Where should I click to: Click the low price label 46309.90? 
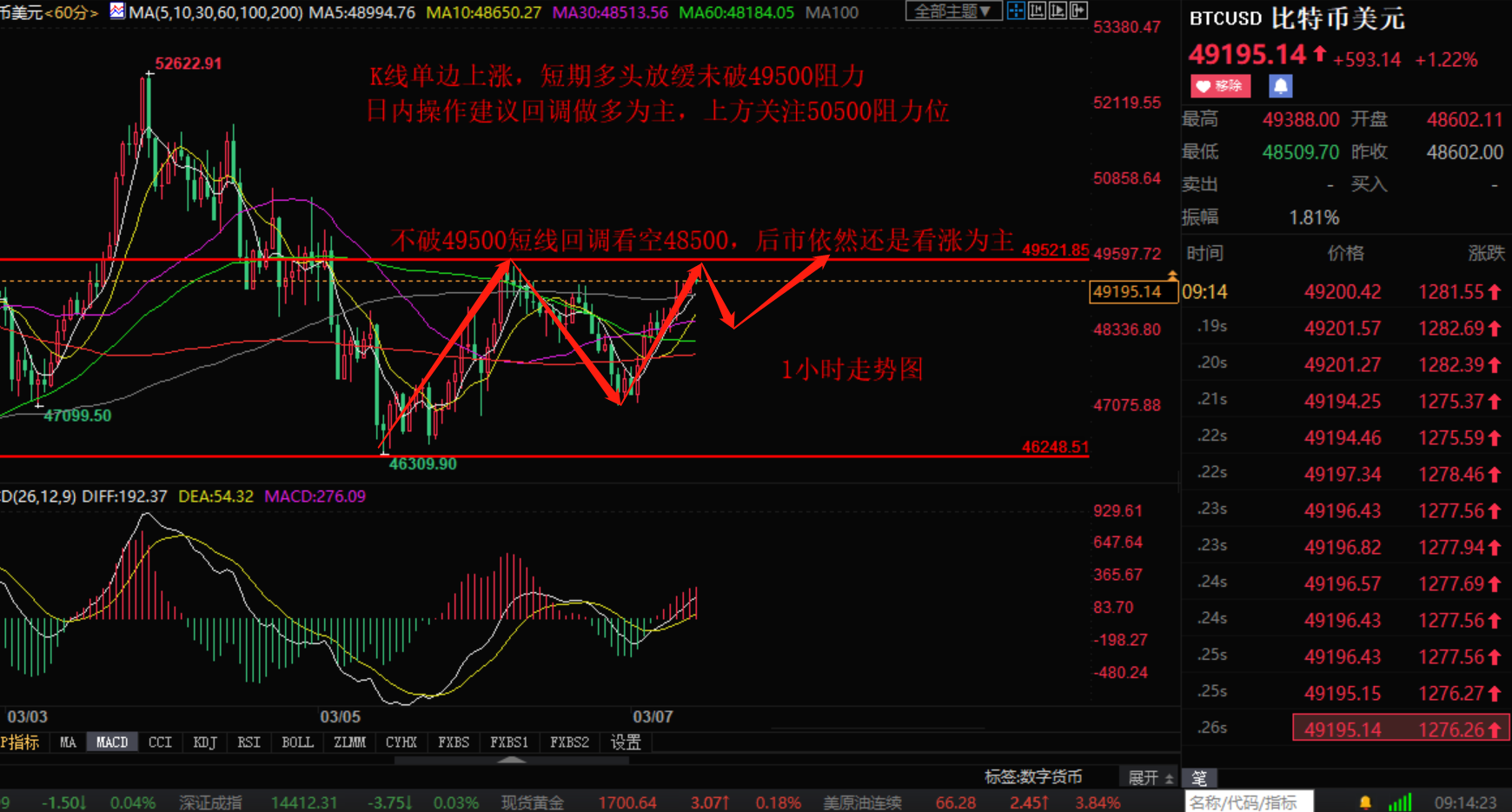pos(423,464)
